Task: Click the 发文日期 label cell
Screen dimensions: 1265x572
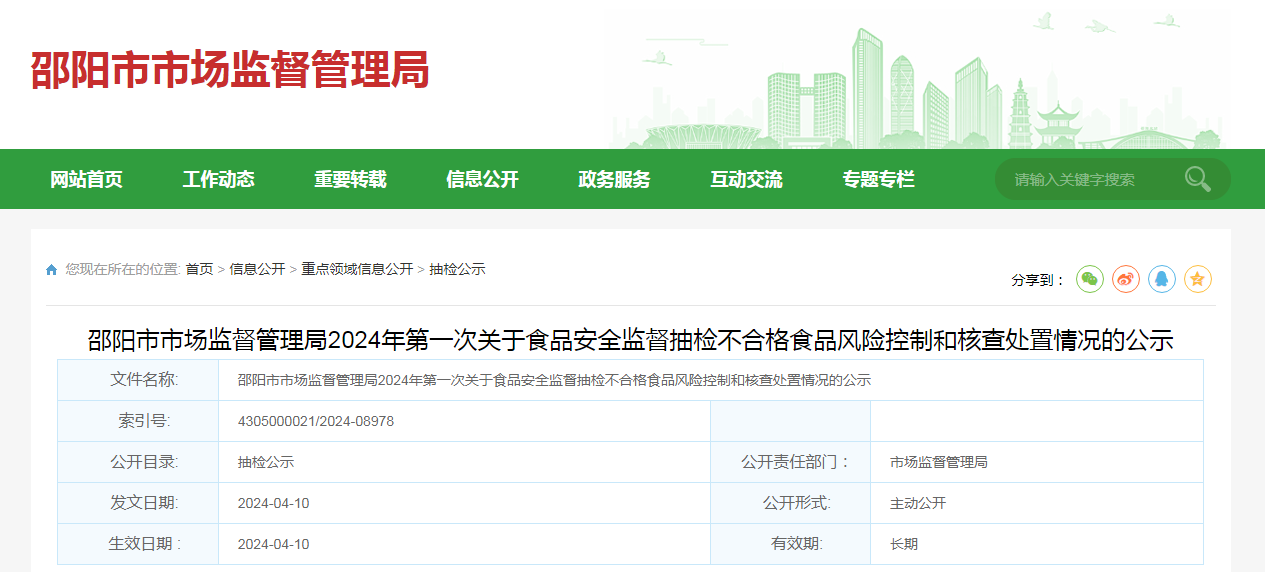Action: pos(138,503)
